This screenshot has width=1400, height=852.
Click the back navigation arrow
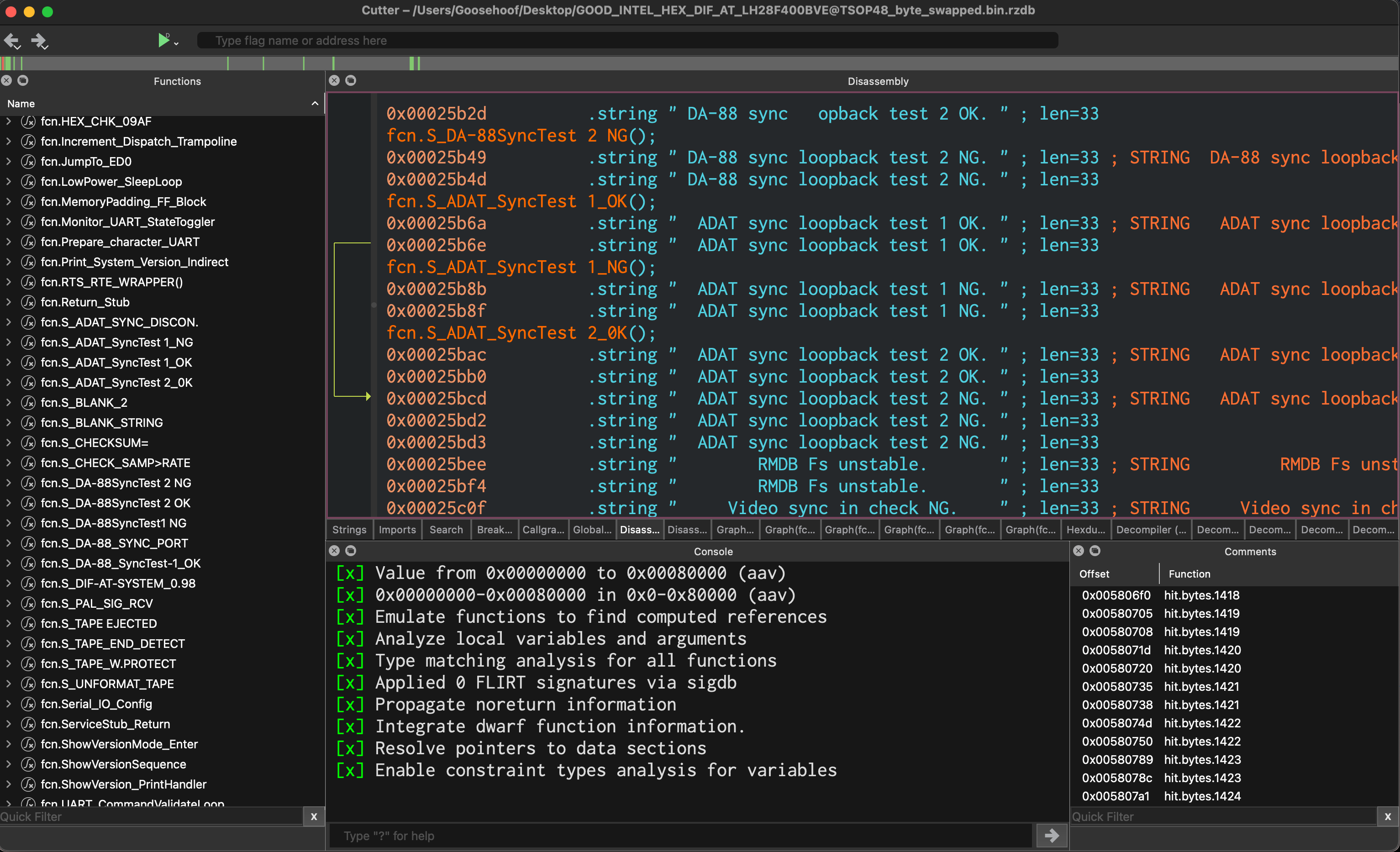11,40
